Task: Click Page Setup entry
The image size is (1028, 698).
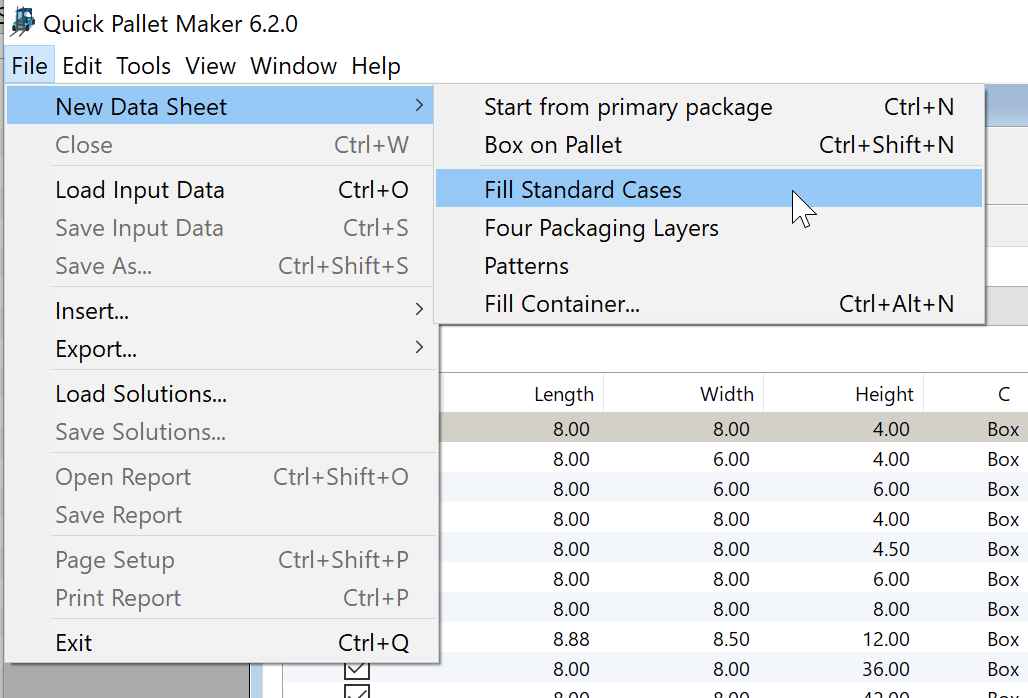Action: click(220, 560)
